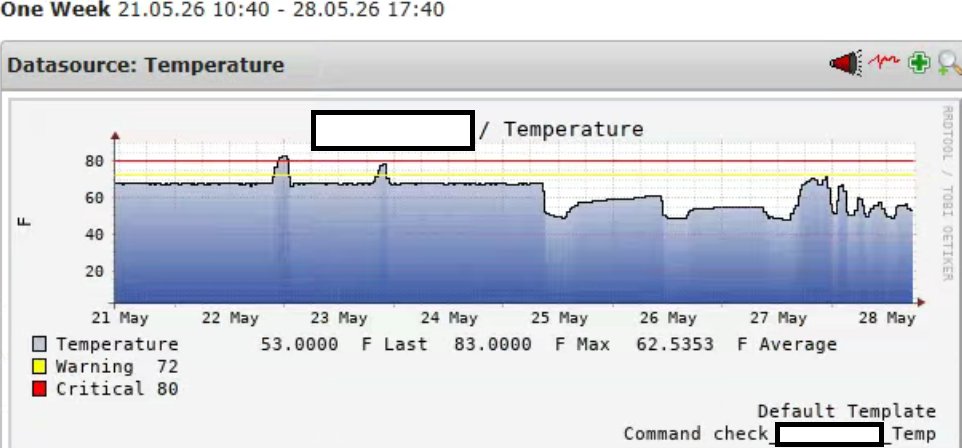Click the green plus add icon

[918, 63]
